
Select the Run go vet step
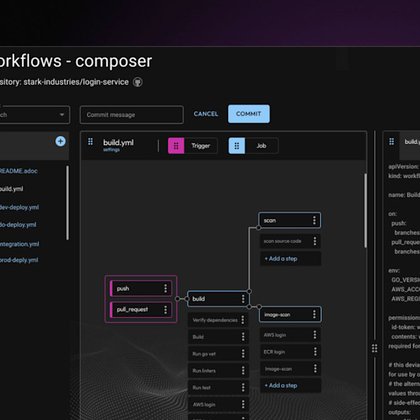click(218, 354)
